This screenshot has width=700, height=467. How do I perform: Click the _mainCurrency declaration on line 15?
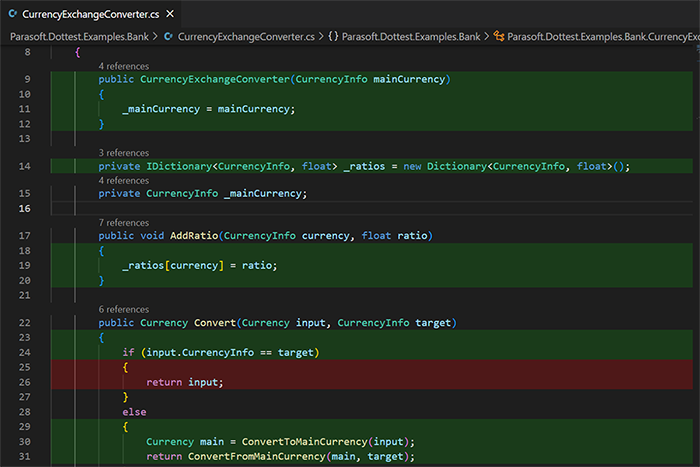pos(265,193)
